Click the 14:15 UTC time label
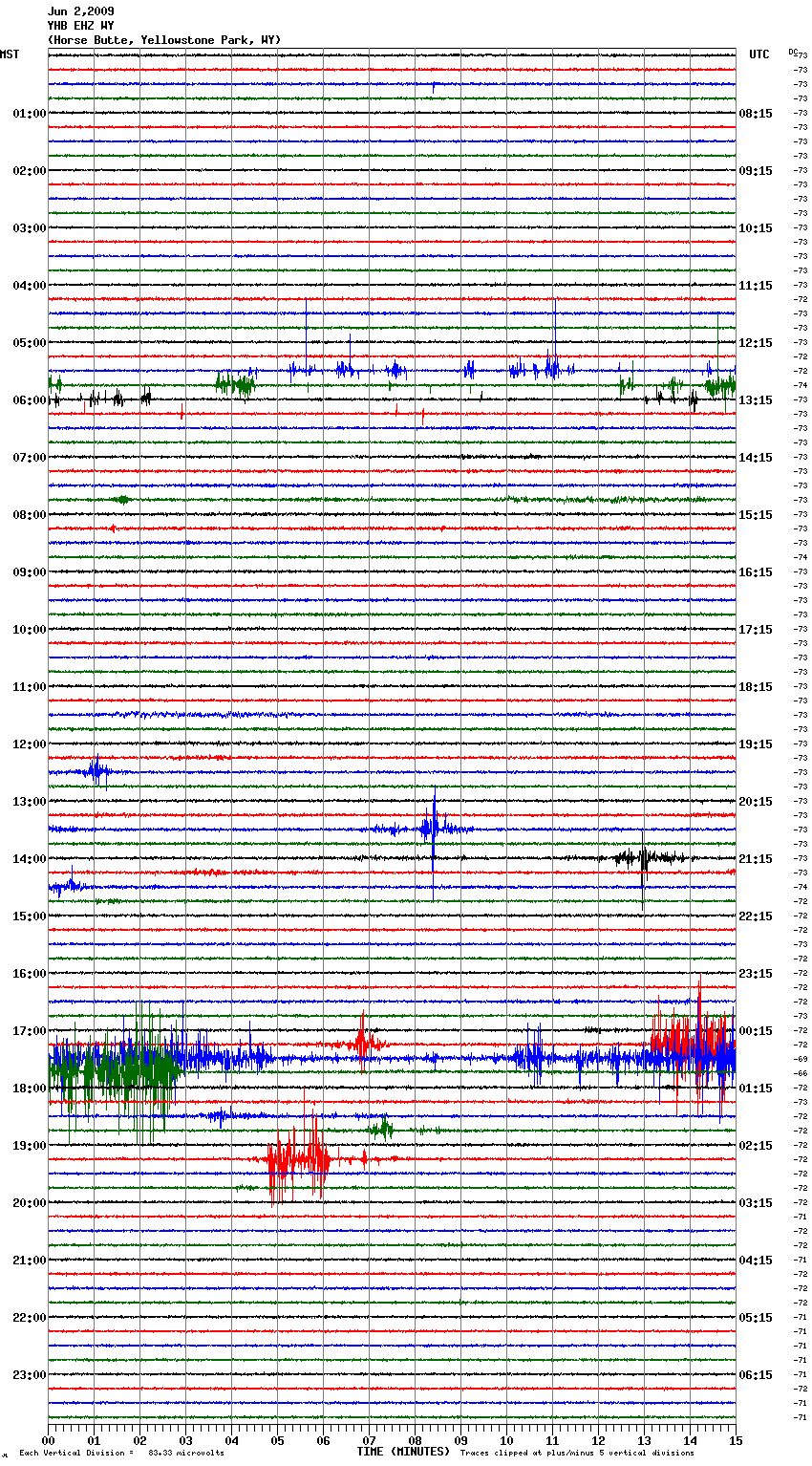The height and width of the screenshot is (1466, 812). (756, 458)
